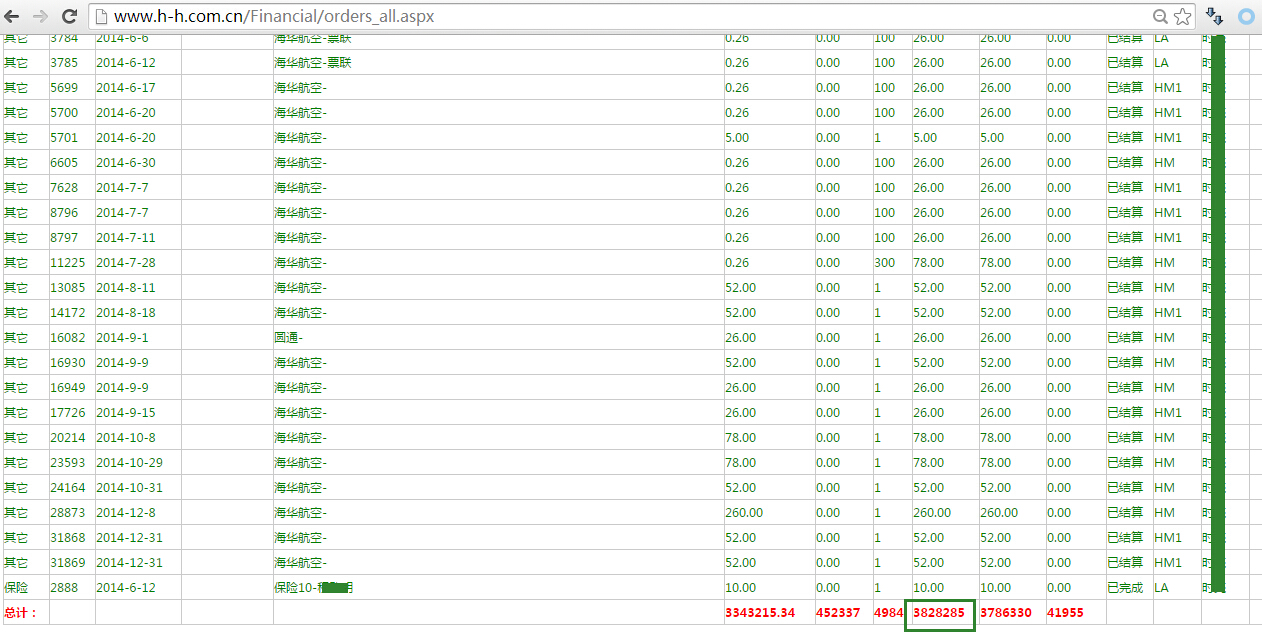Click the light blue circle extension icon
The image size is (1262, 639).
[x=1247, y=16]
